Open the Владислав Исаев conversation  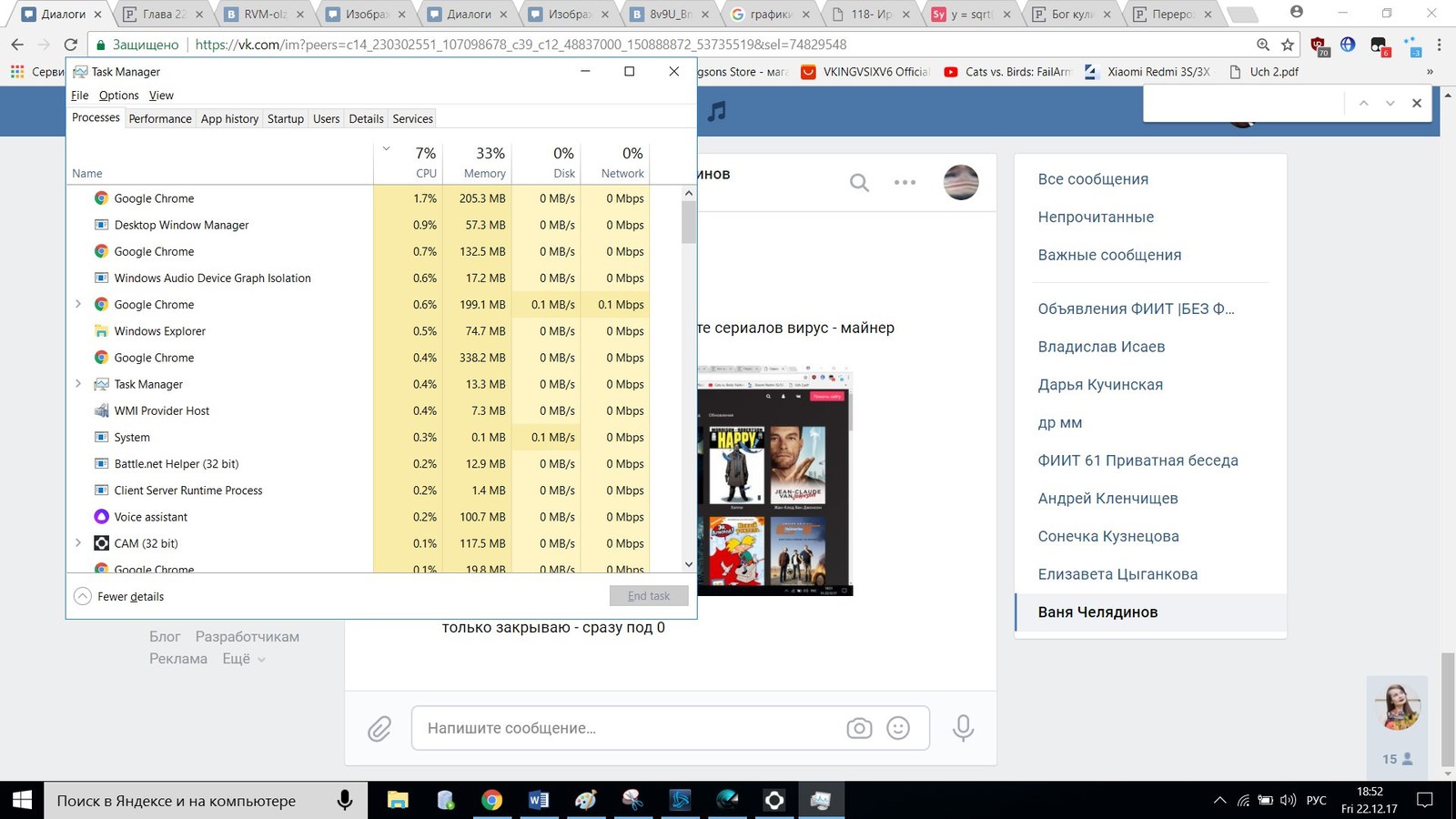[1101, 347]
